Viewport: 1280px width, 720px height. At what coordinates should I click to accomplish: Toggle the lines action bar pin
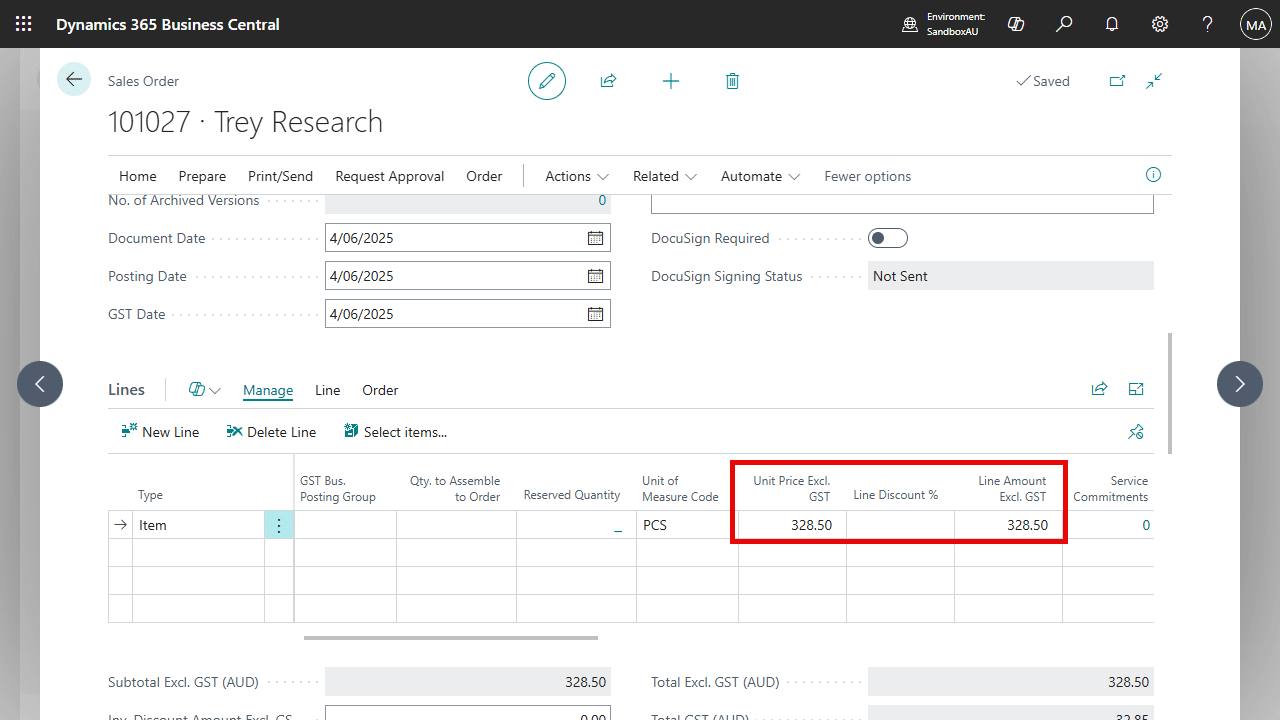tap(1136, 432)
